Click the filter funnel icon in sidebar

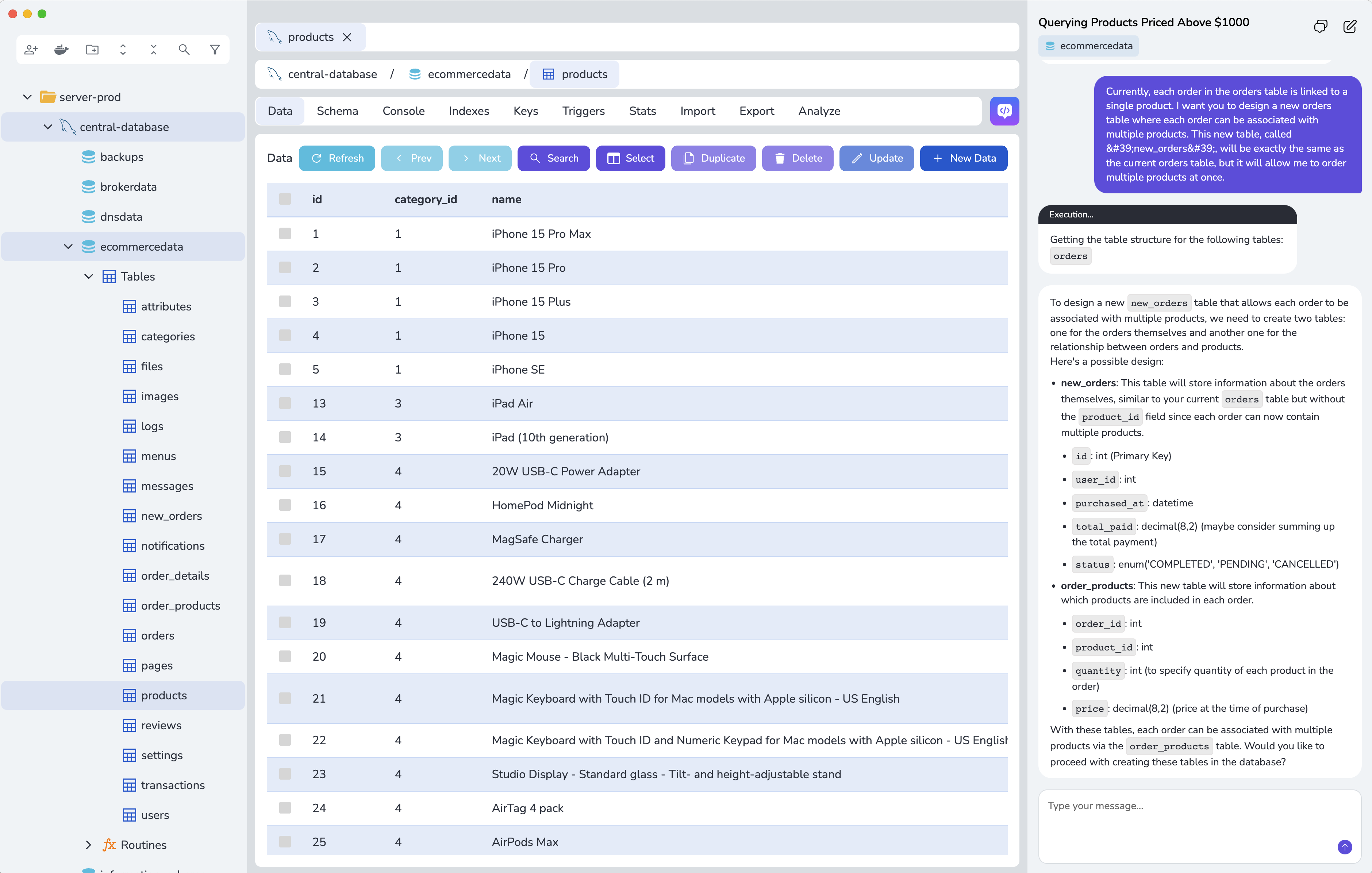pos(215,50)
